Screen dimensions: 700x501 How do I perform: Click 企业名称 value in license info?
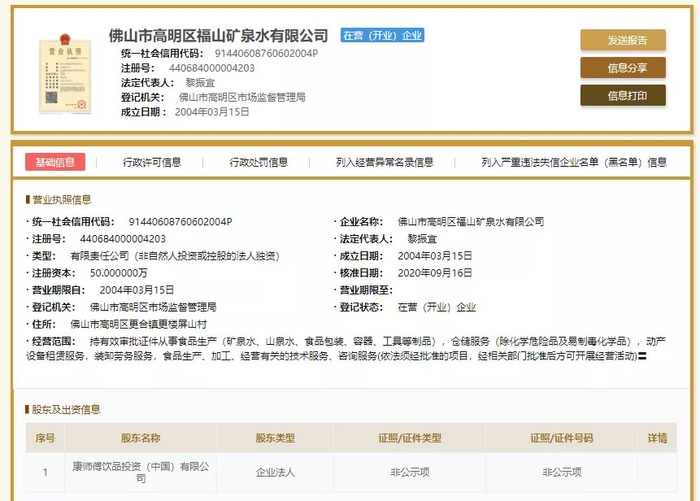click(x=471, y=222)
